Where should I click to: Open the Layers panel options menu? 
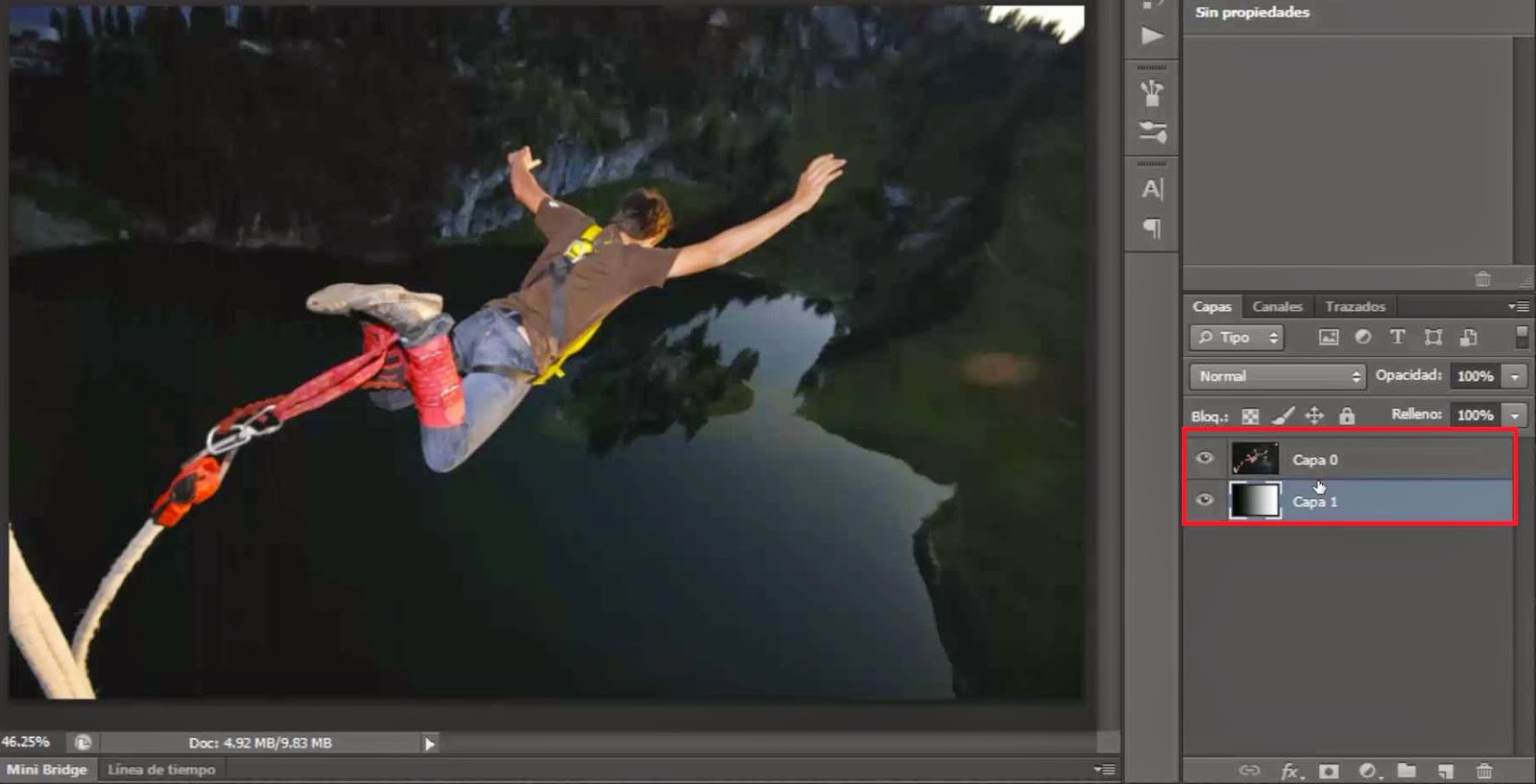1519,306
